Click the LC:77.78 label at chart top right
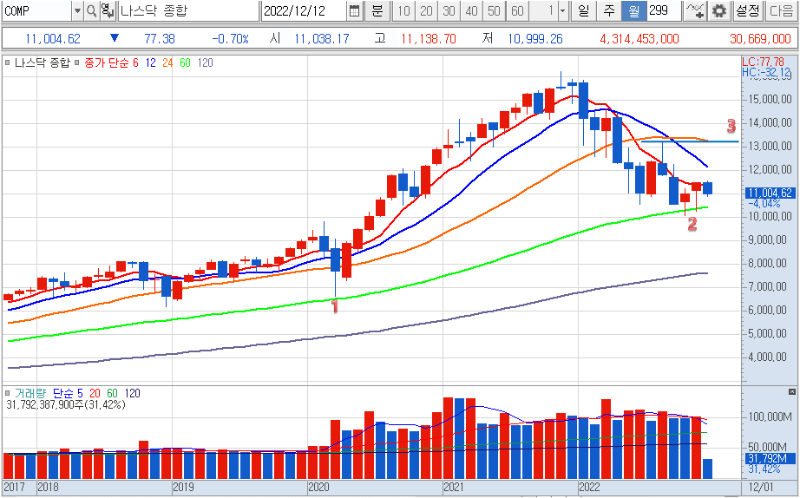This screenshot has height=498, width=800. point(763,62)
